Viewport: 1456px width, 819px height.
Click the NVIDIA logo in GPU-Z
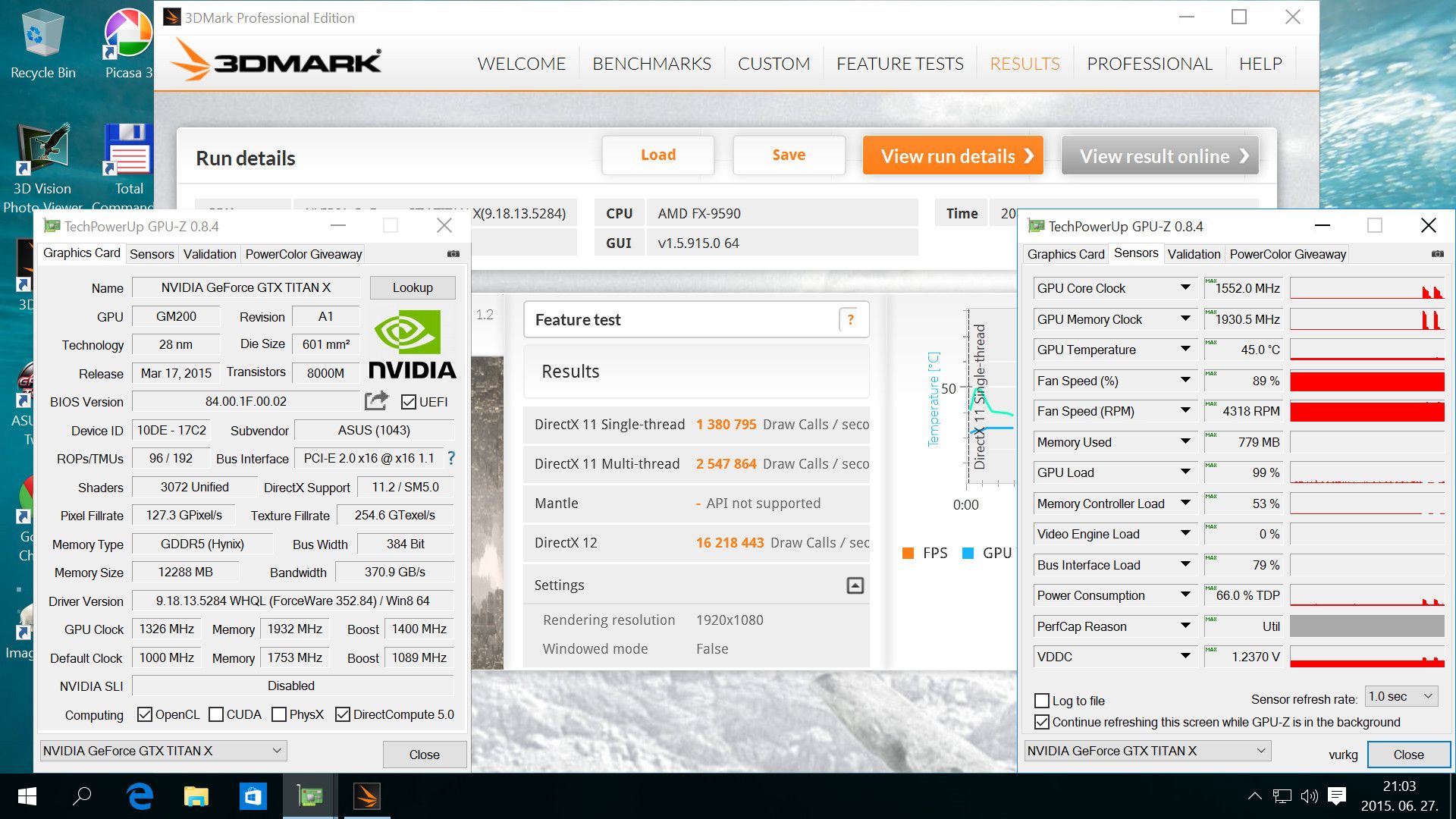(x=412, y=344)
